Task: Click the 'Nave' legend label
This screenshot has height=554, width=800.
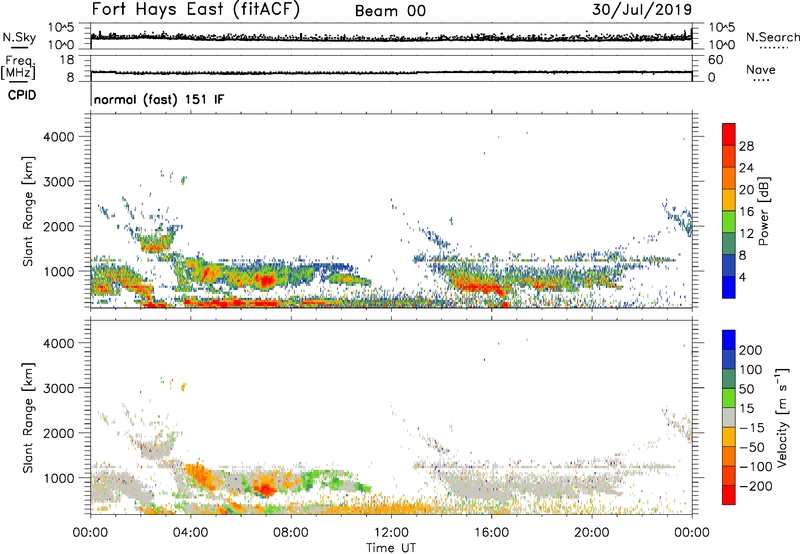Action: [x=761, y=69]
